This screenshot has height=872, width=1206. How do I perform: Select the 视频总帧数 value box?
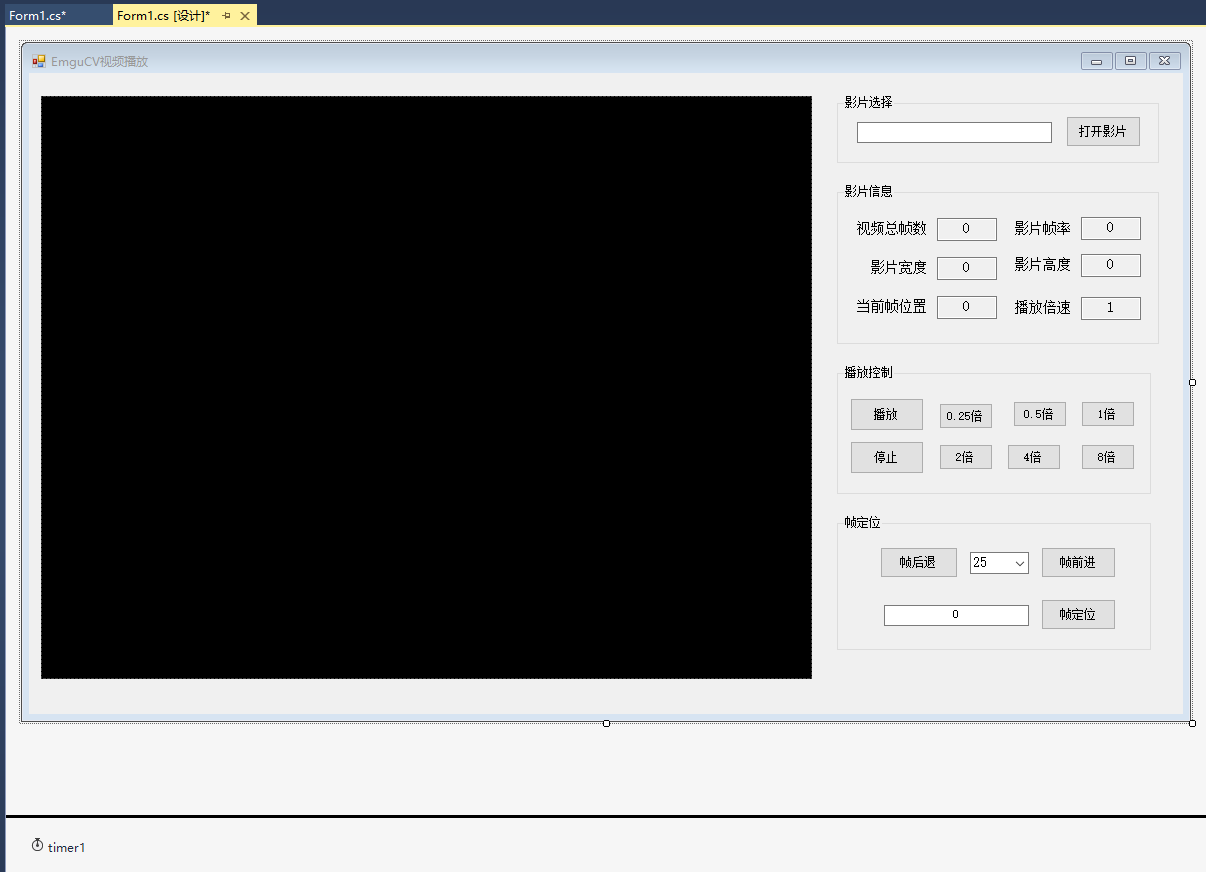click(967, 229)
